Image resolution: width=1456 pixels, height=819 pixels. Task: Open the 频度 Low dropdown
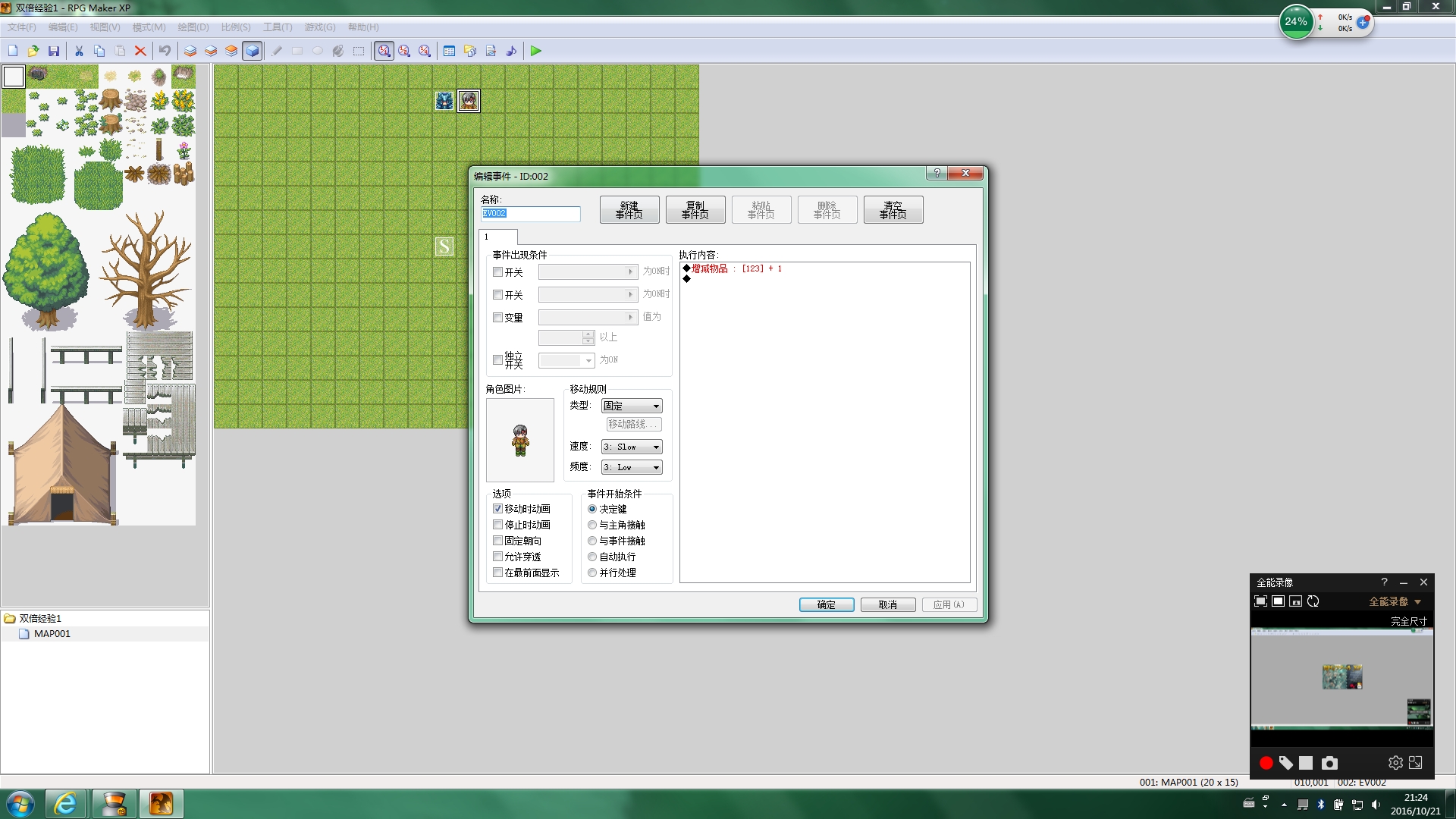[632, 467]
